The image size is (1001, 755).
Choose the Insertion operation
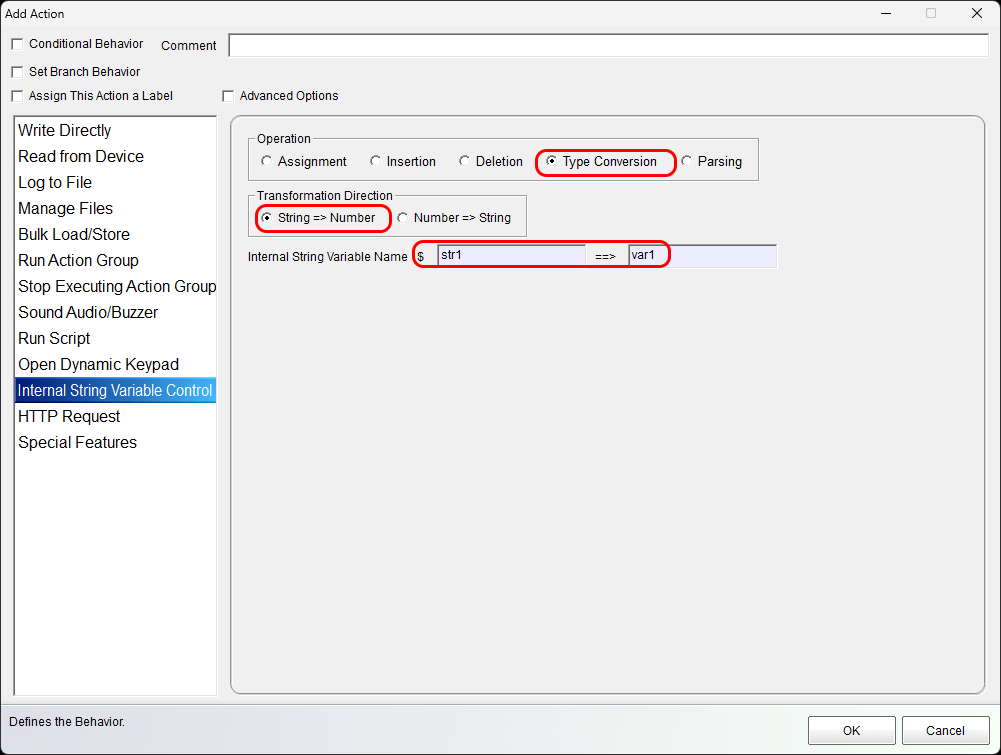(x=376, y=161)
